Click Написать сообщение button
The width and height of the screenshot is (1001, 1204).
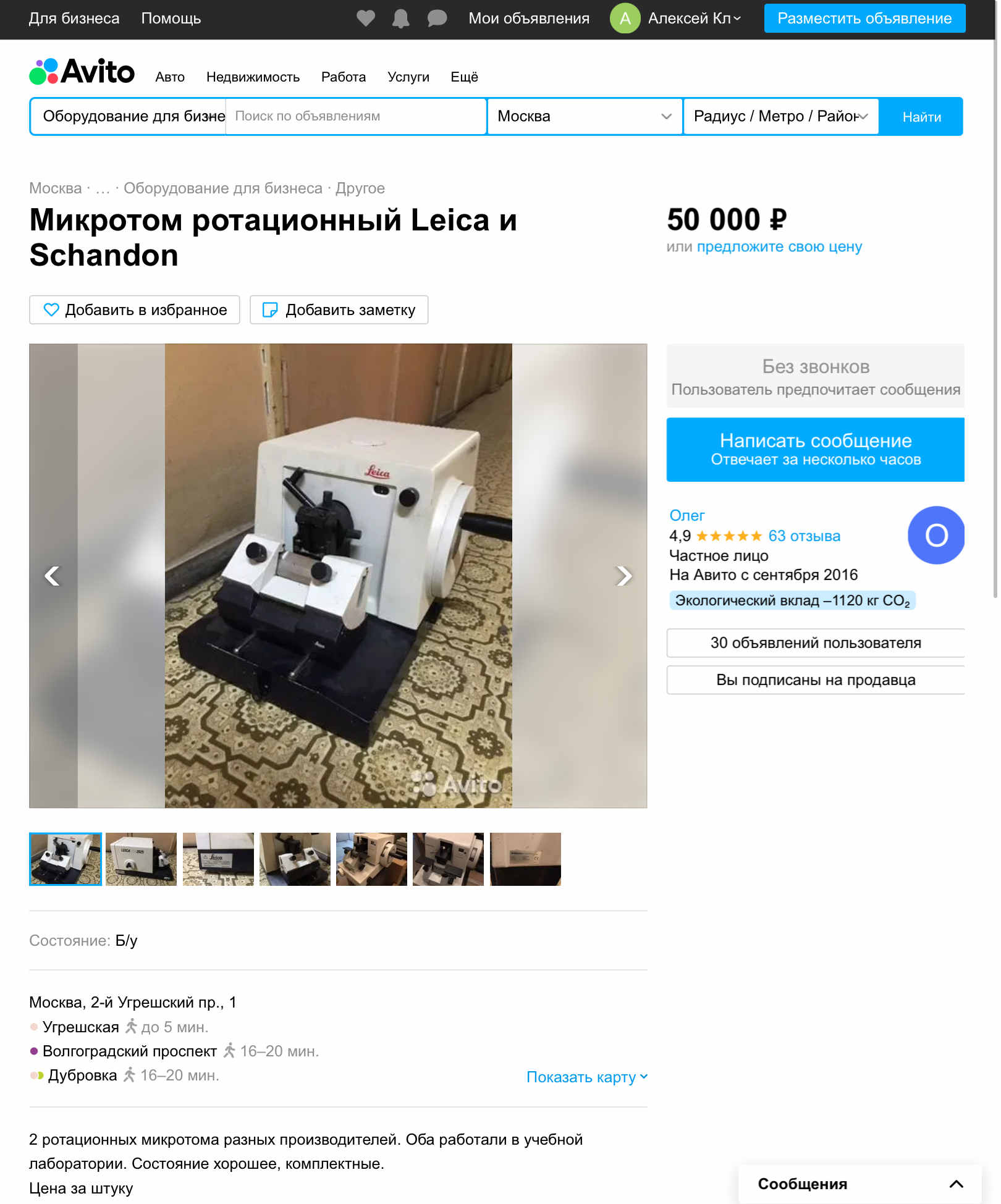coord(817,450)
